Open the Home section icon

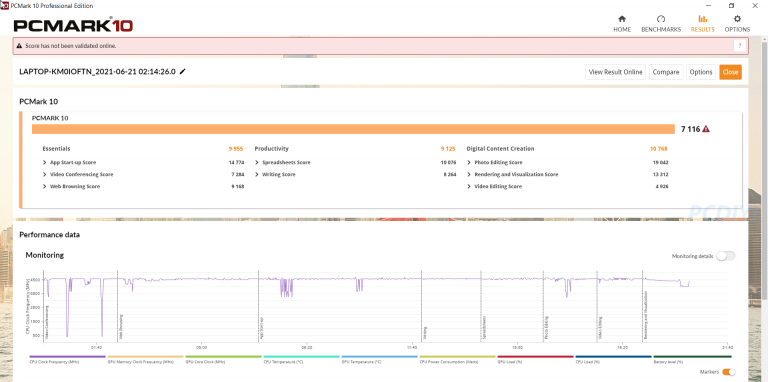(x=622, y=19)
